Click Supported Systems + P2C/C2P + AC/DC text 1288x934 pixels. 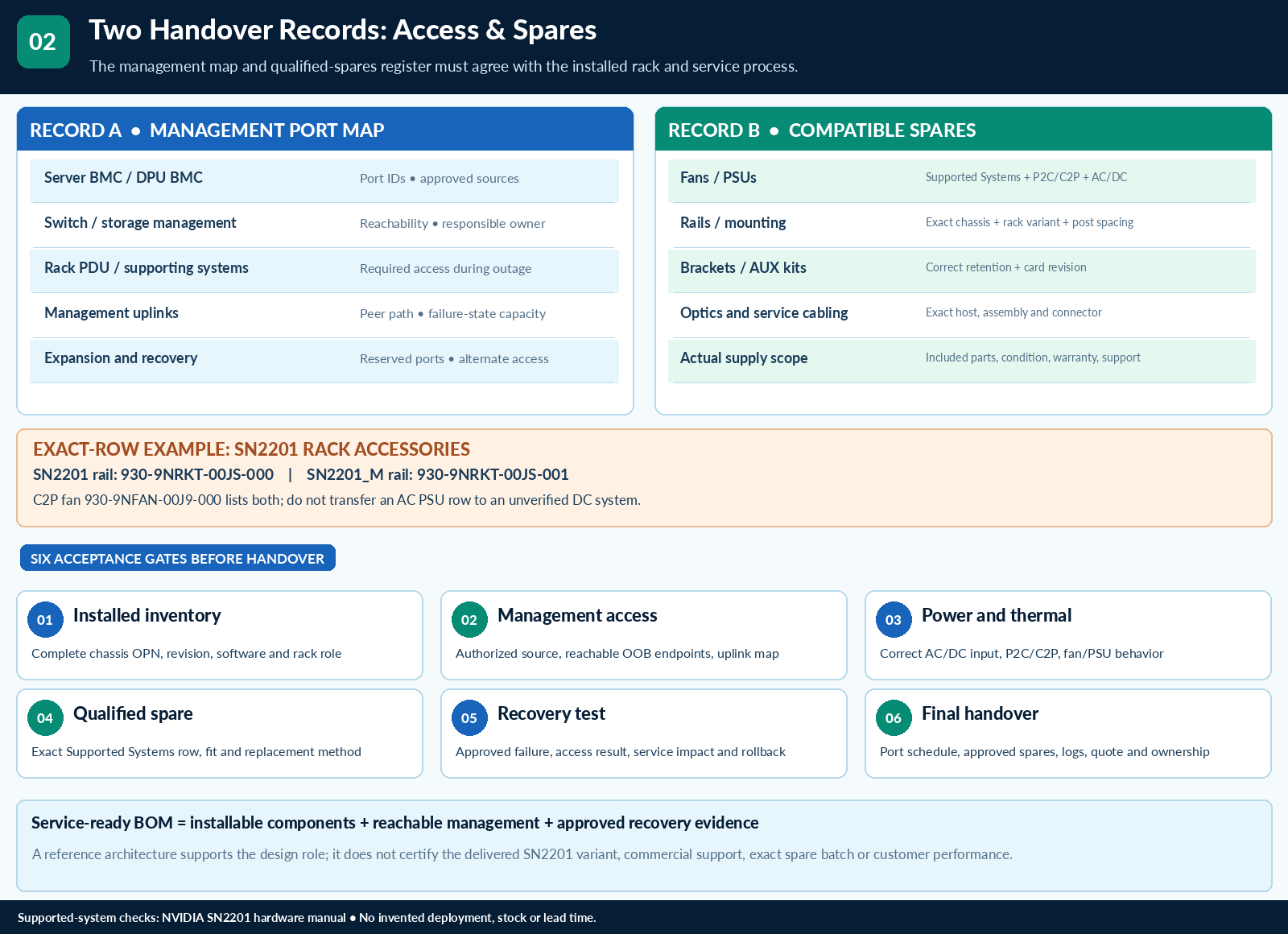[1026, 177]
